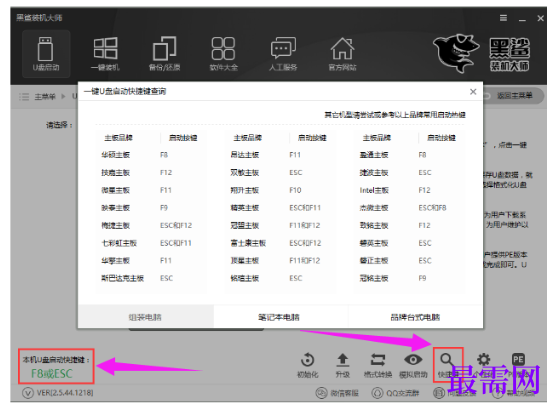The image size is (559, 411).
Task: Click the Intel主板 row
Action: (409, 190)
